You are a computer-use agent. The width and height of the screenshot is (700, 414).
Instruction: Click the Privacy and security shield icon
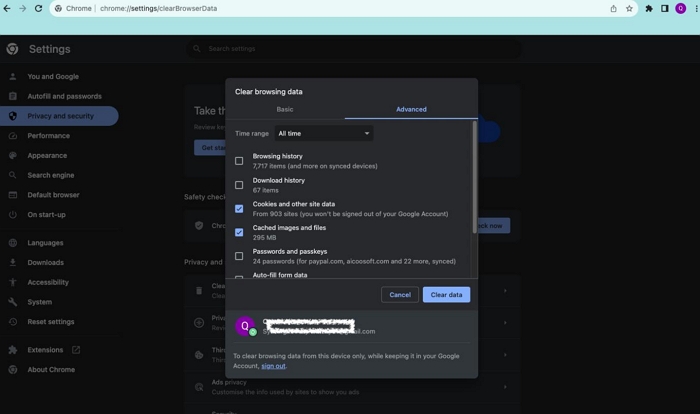(13, 116)
